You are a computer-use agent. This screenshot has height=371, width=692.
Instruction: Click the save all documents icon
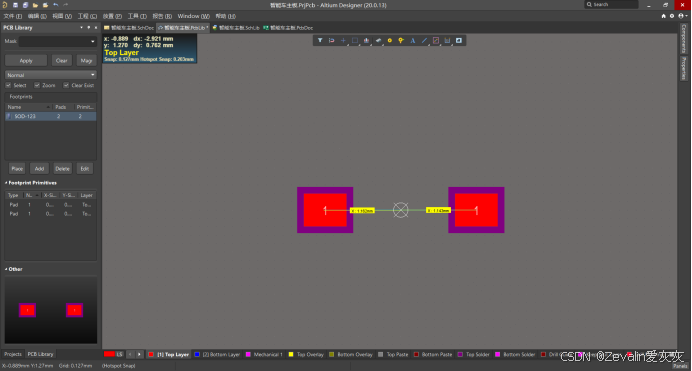[25, 5]
